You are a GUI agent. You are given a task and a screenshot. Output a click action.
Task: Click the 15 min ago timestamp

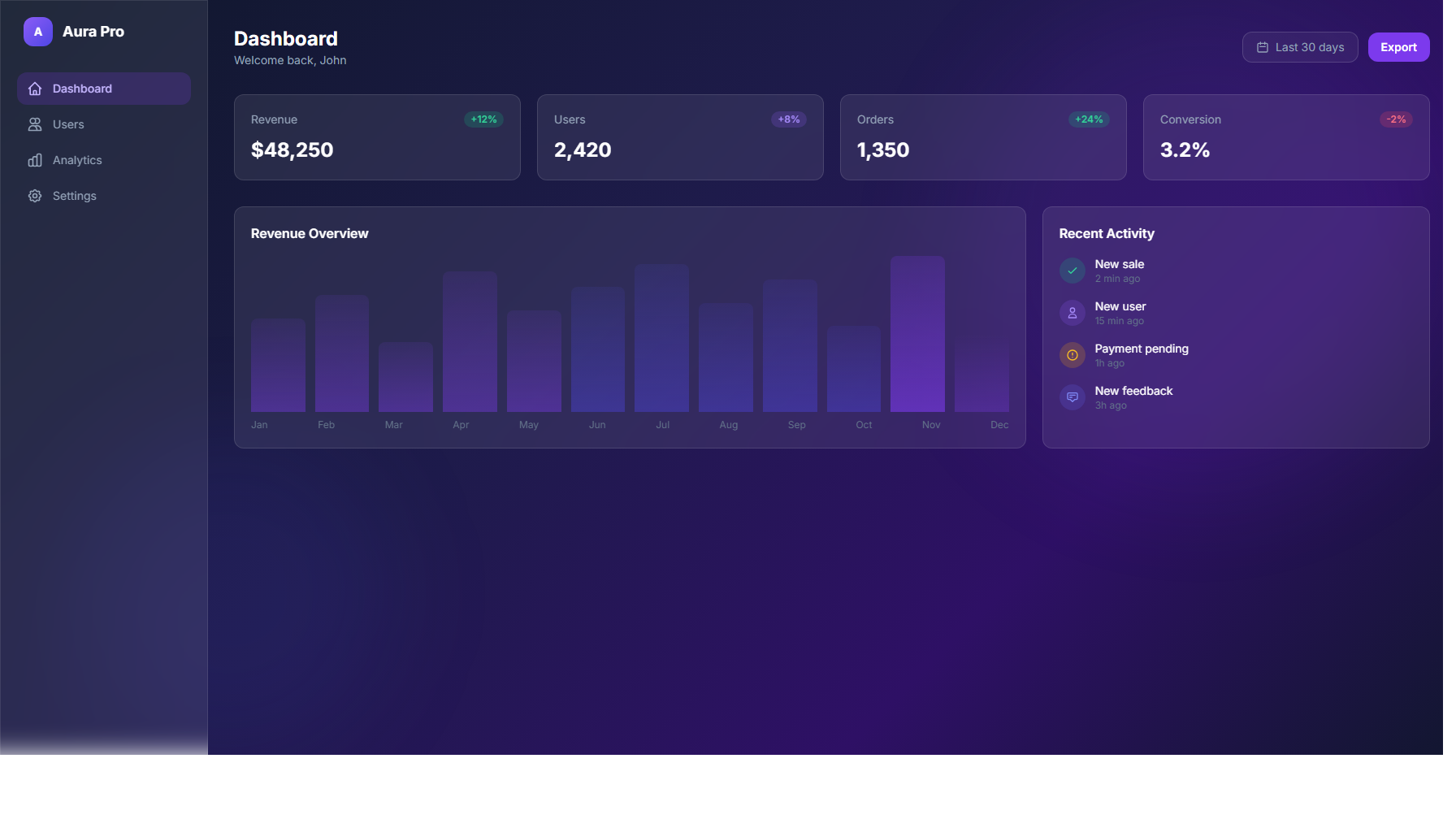tap(1119, 321)
